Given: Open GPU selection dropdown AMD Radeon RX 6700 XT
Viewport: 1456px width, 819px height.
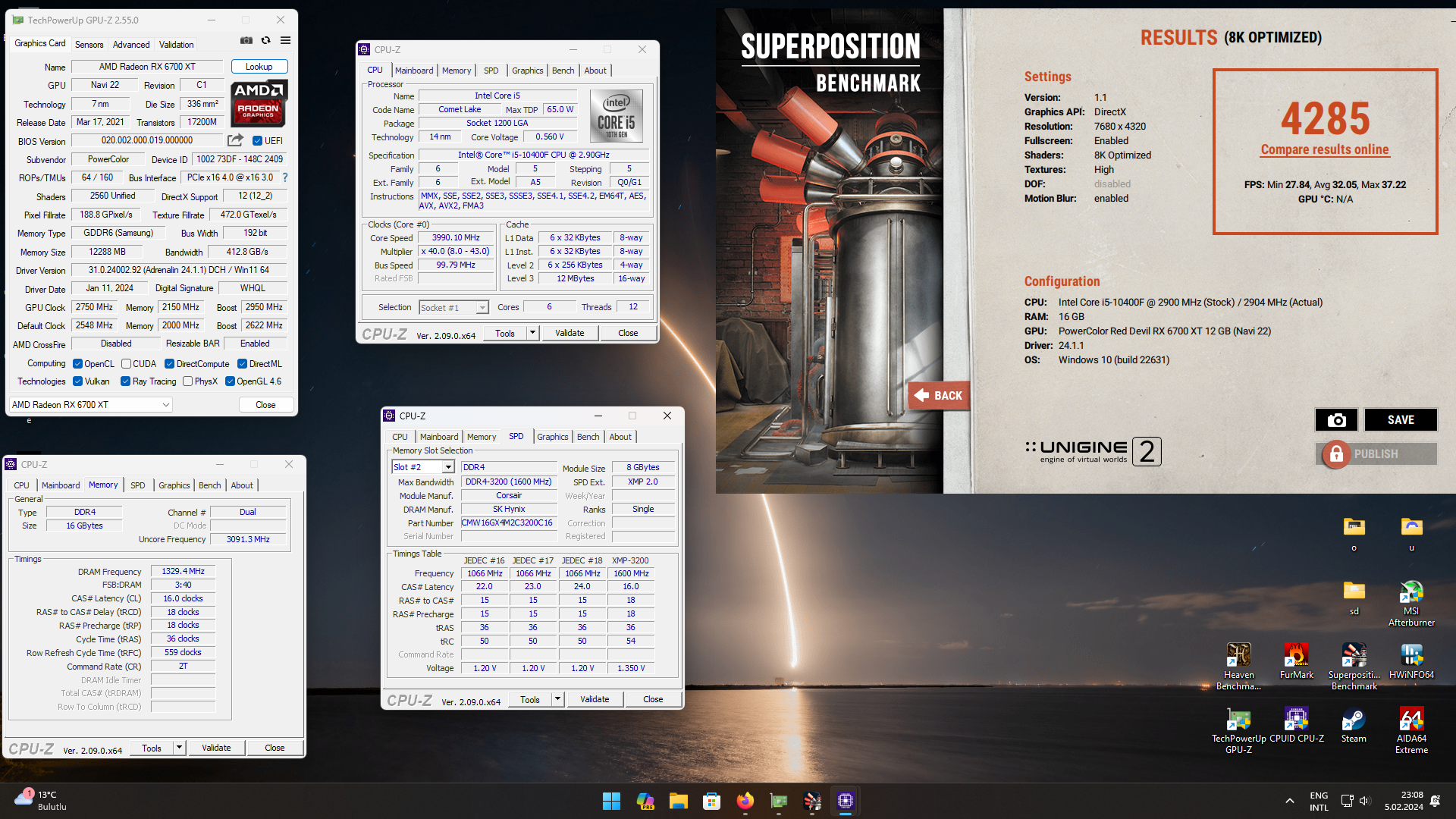Looking at the screenshot, I should click(x=91, y=405).
